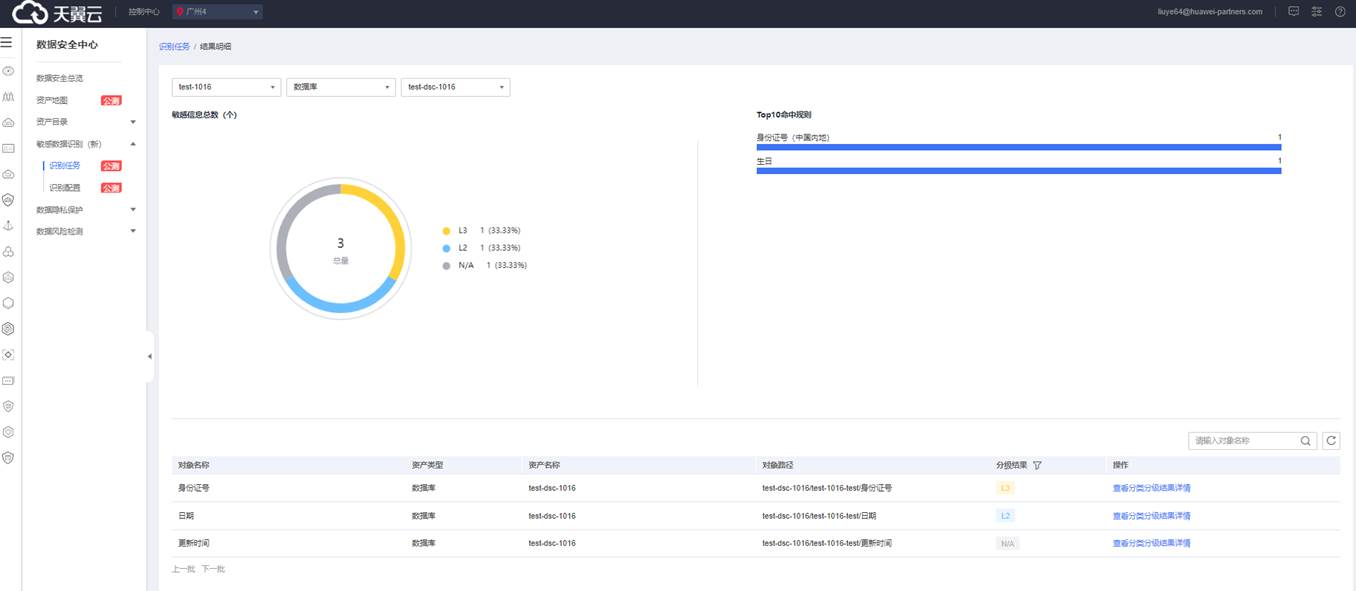Open the test-1016 task dropdown
Image resolution: width=1356 pixels, height=591 pixels.
click(x=226, y=87)
